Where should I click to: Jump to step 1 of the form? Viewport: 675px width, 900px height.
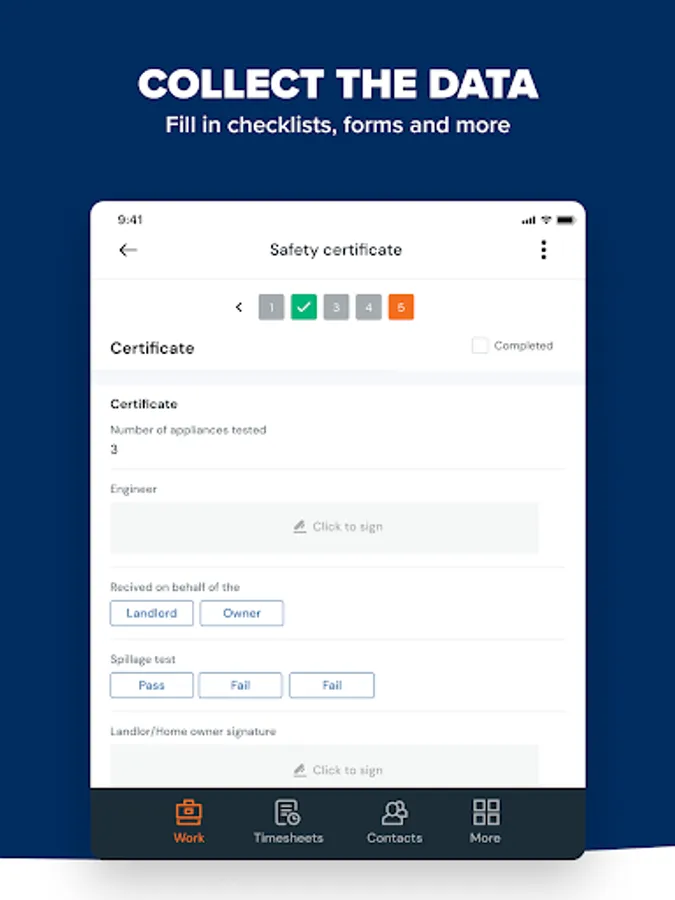[271, 307]
